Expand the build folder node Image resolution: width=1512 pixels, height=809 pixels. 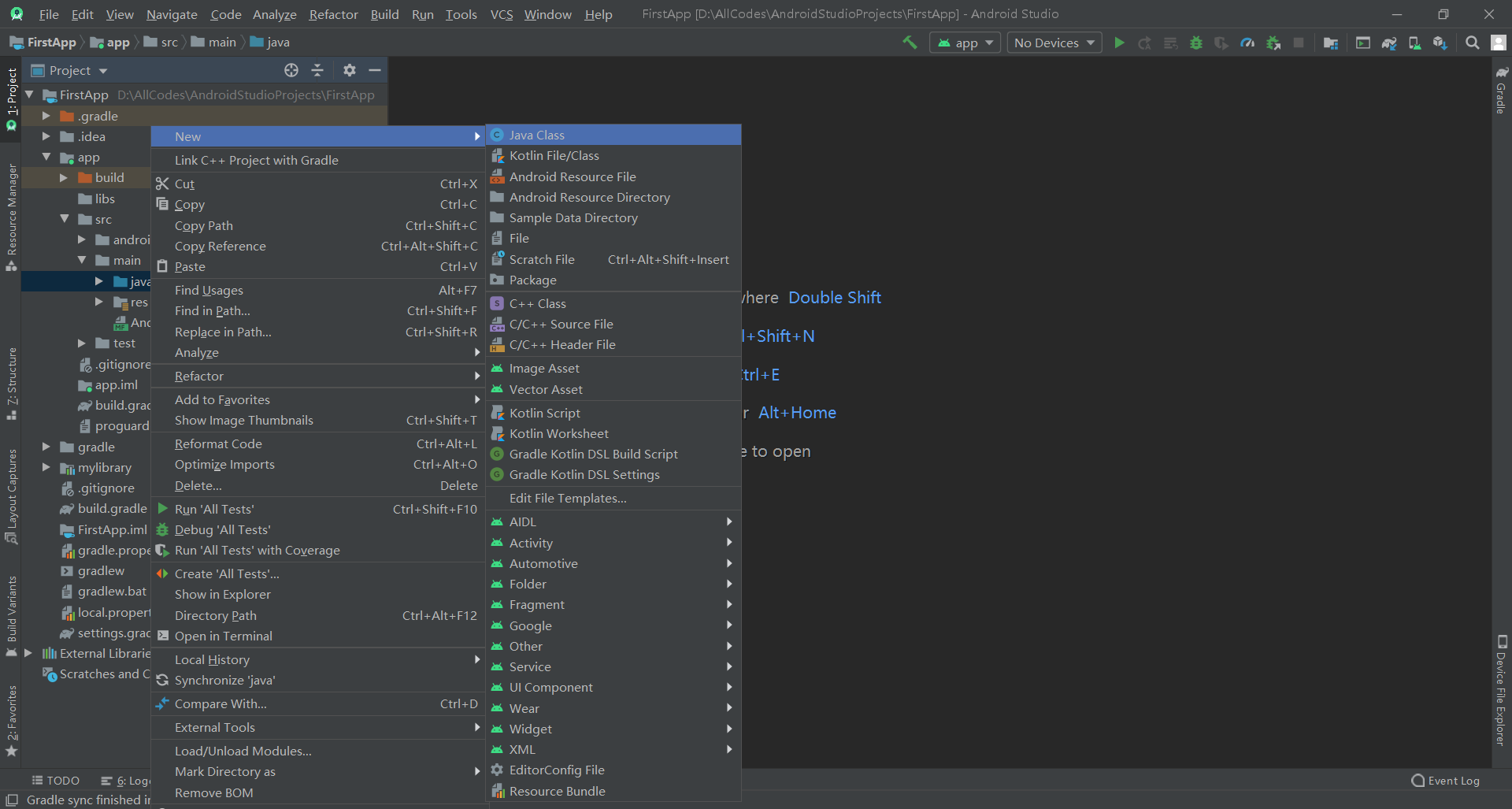point(63,178)
